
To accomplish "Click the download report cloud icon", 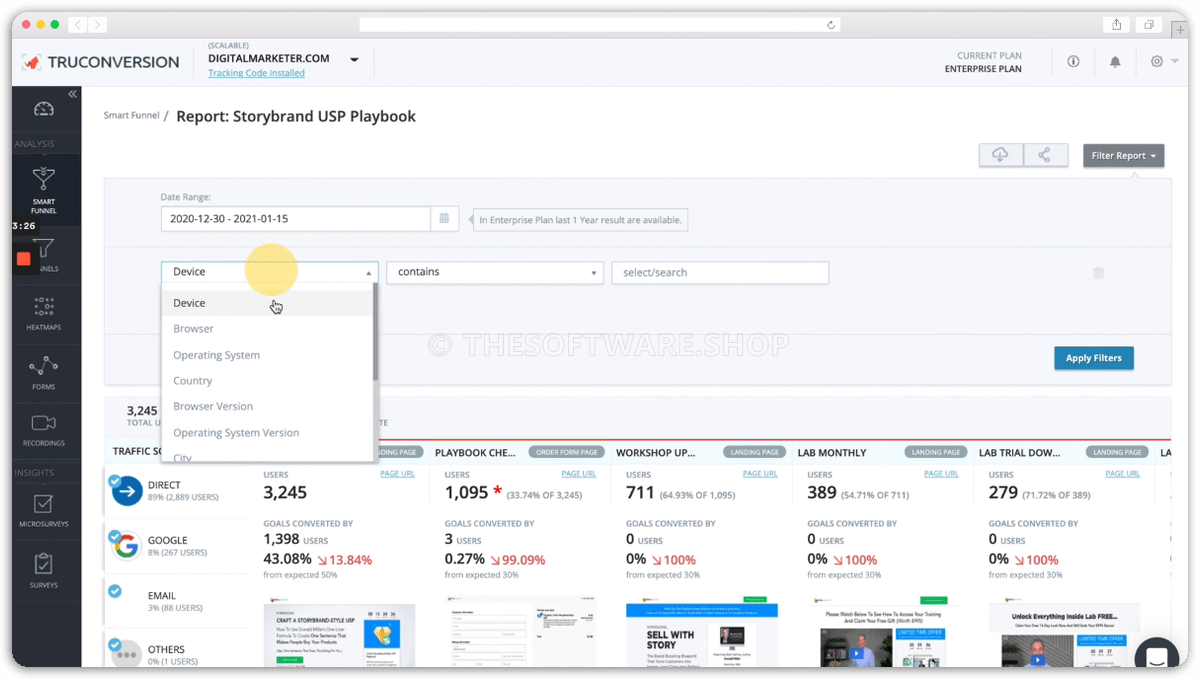I will [x=1000, y=155].
